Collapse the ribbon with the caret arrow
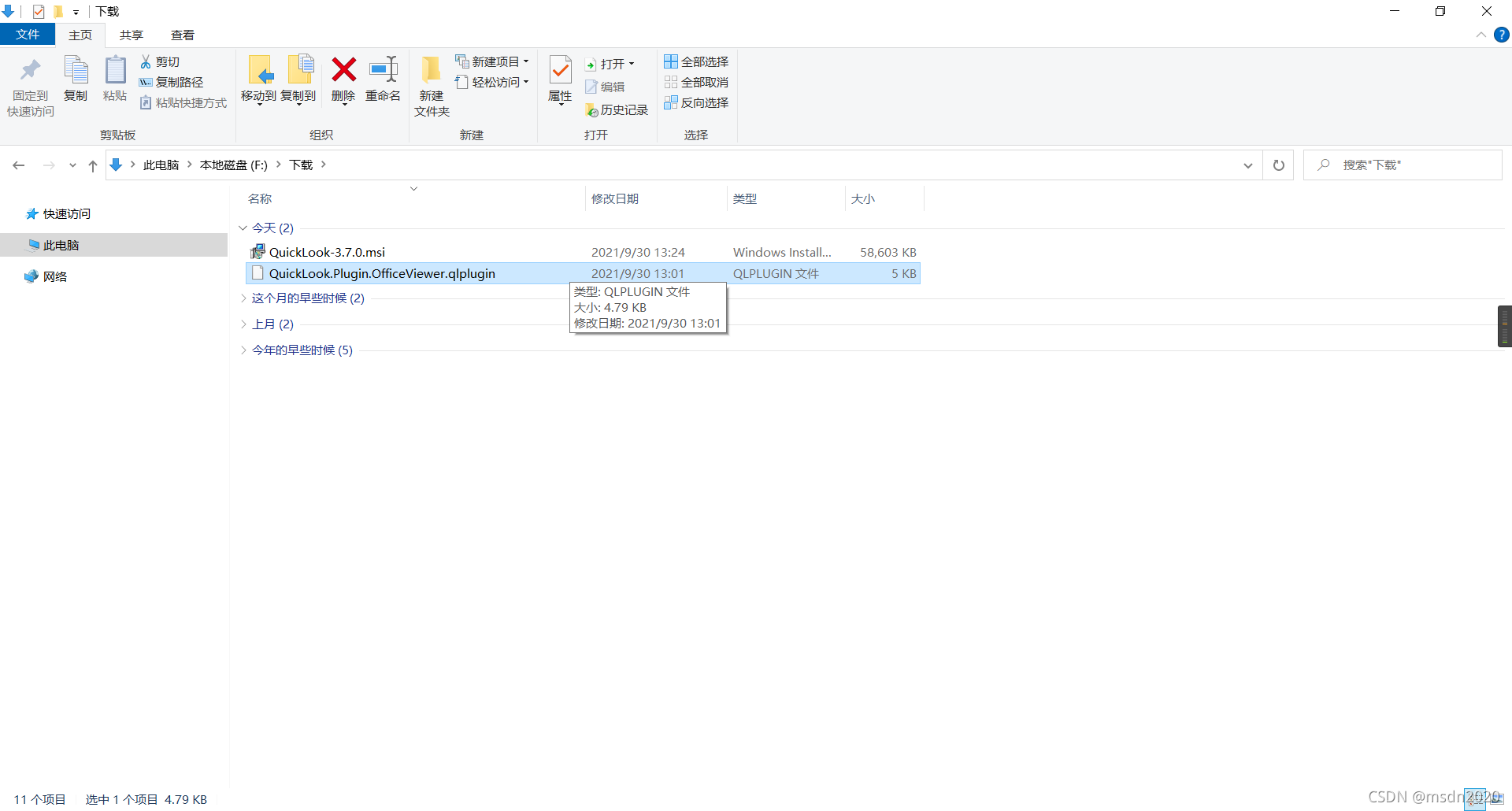 (1480, 35)
